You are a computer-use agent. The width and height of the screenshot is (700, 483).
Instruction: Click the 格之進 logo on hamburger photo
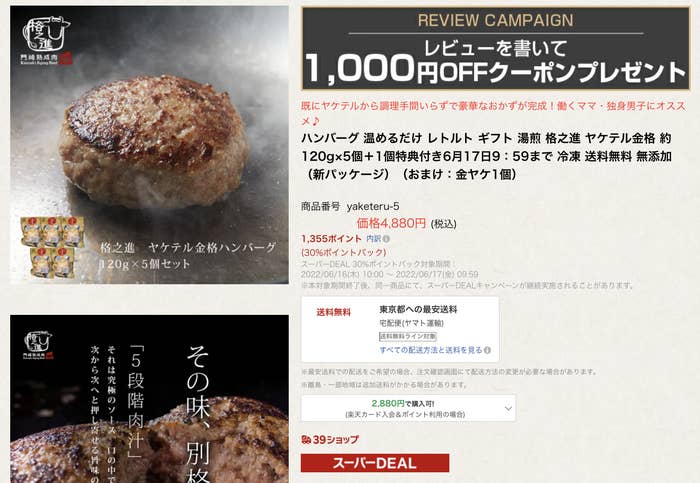pos(46,40)
